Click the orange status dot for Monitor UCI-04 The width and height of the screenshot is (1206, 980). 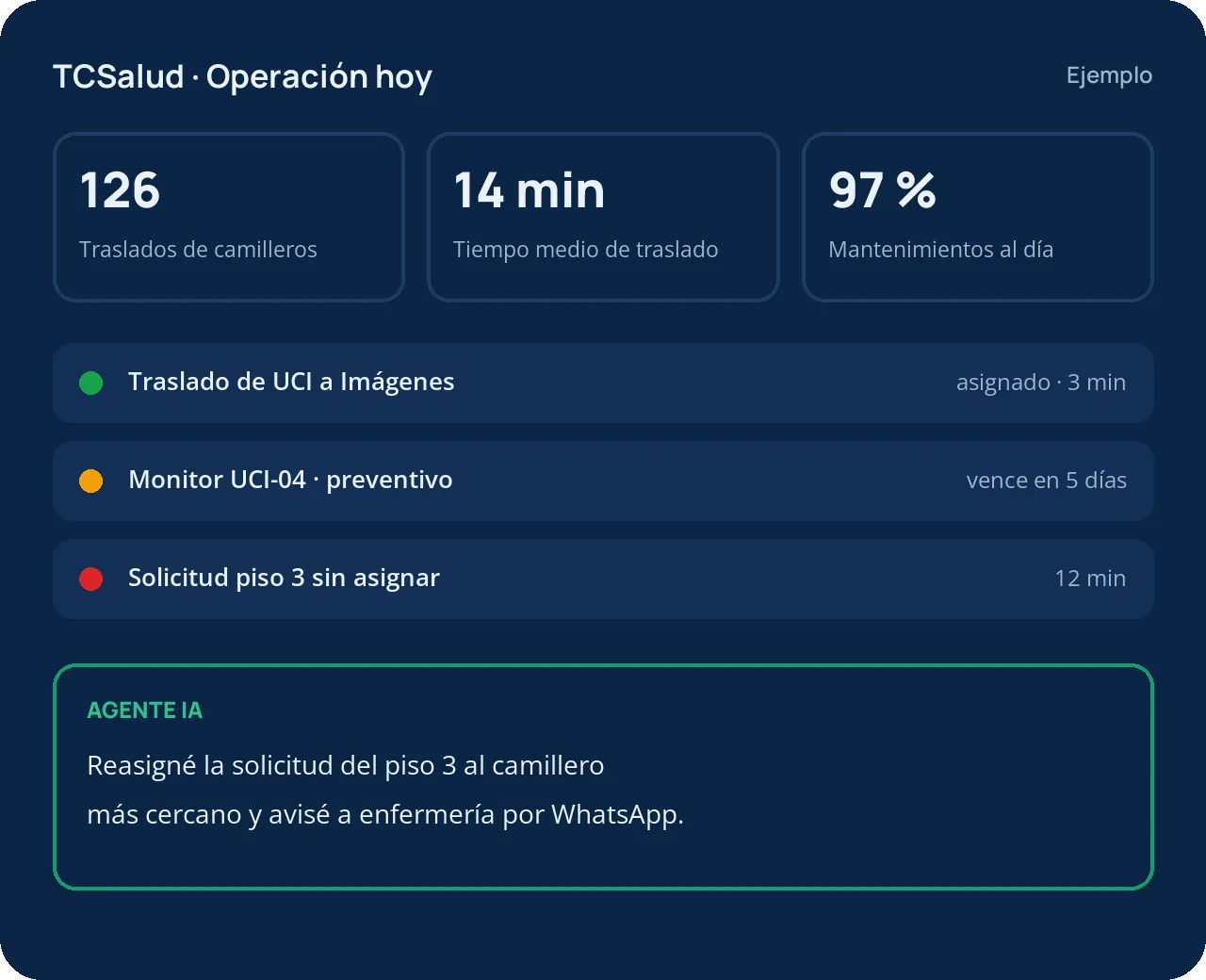pyautogui.click(x=91, y=481)
